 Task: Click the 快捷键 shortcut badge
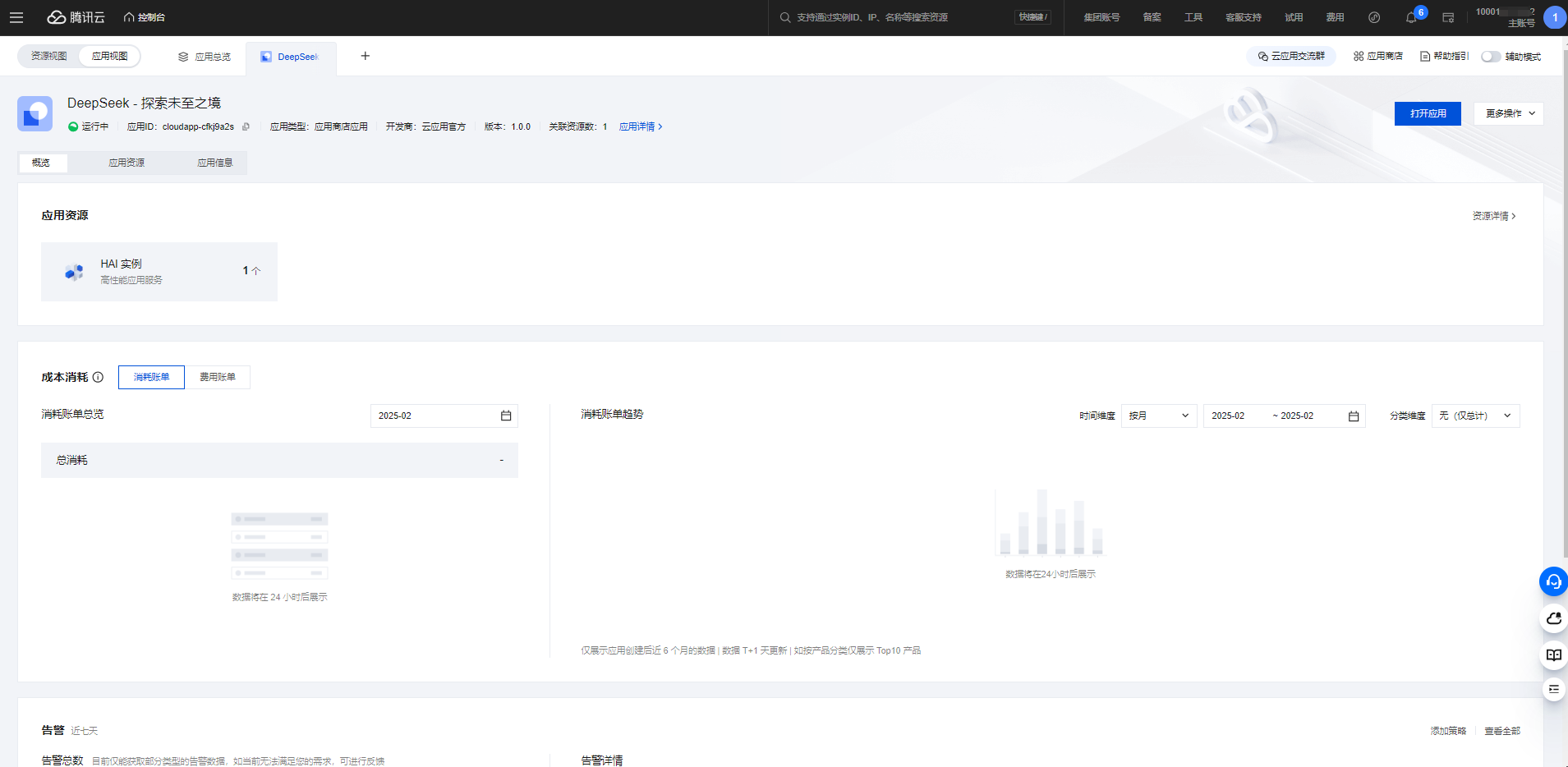(x=1032, y=17)
